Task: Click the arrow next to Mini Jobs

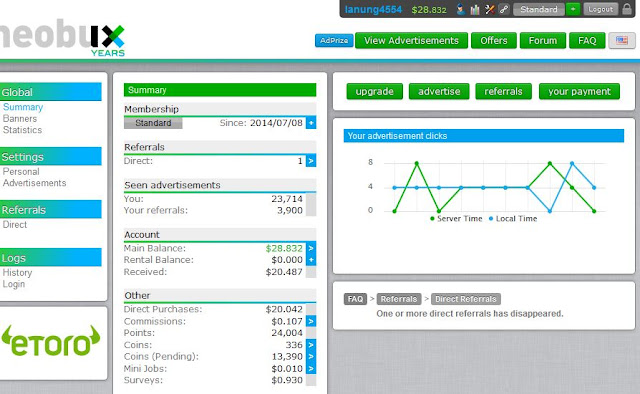Action: [x=311, y=369]
